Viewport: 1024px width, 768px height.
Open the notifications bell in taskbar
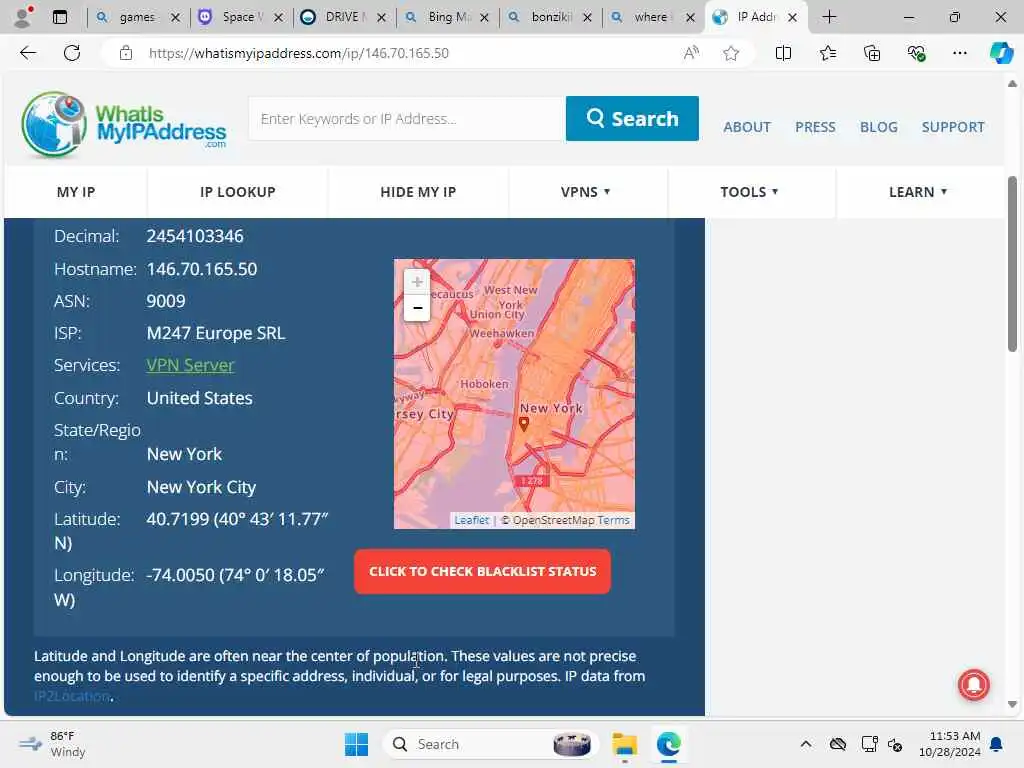tap(996, 744)
